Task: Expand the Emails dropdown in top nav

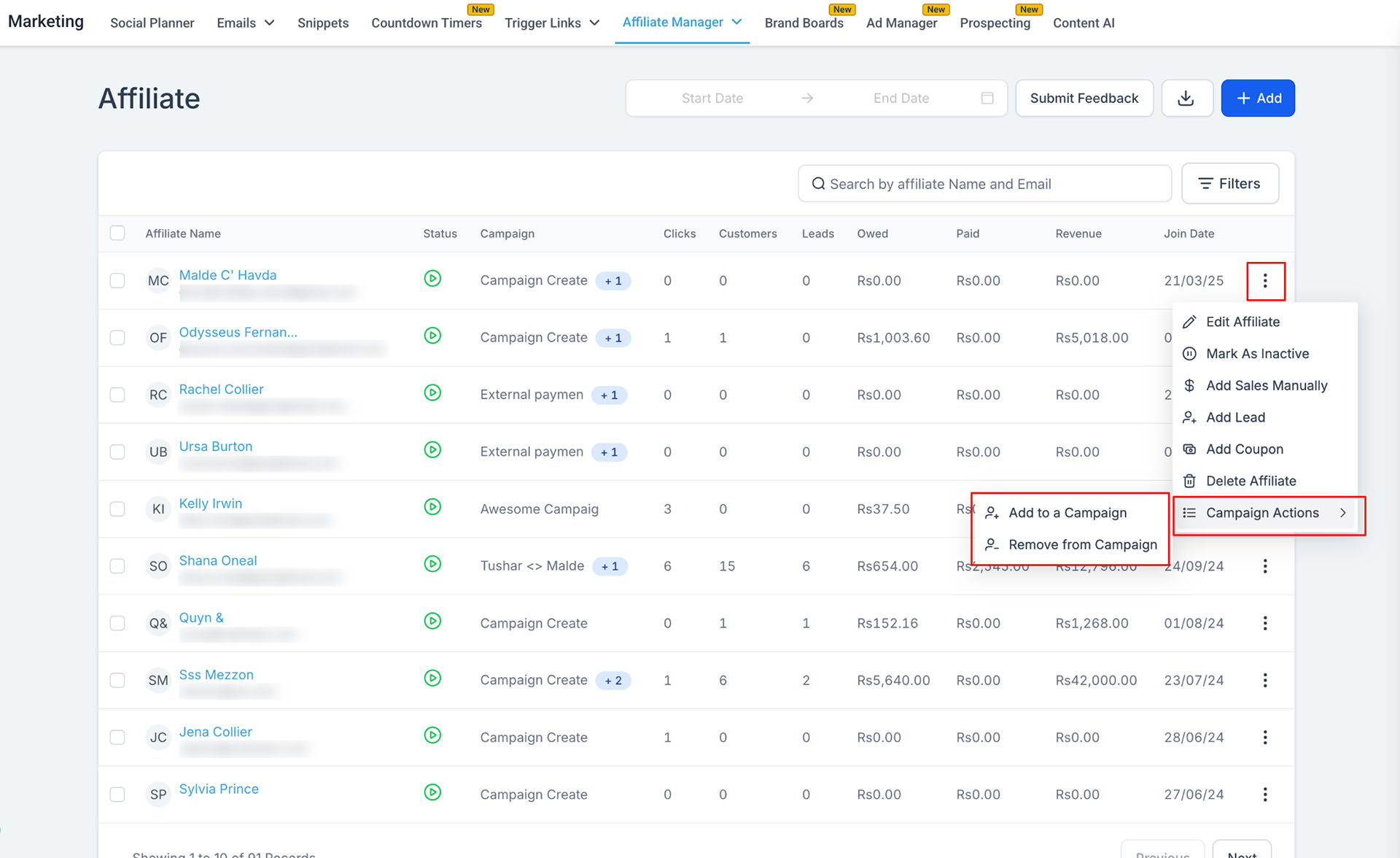Action: pos(246,23)
